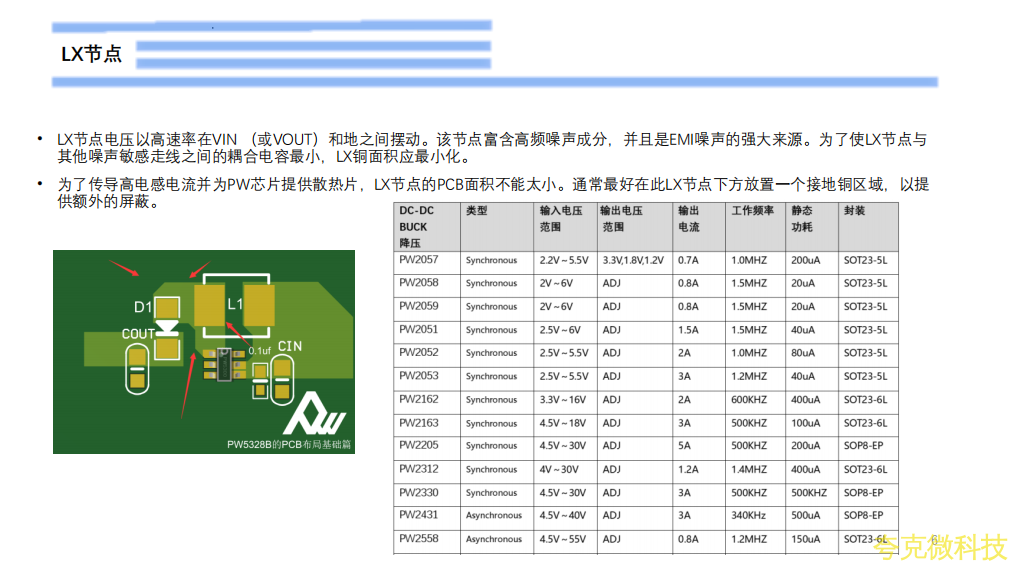Viewport: 1013px width, 561px height.
Task: Click the COUT capacitor footprint
Action: click(137, 370)
